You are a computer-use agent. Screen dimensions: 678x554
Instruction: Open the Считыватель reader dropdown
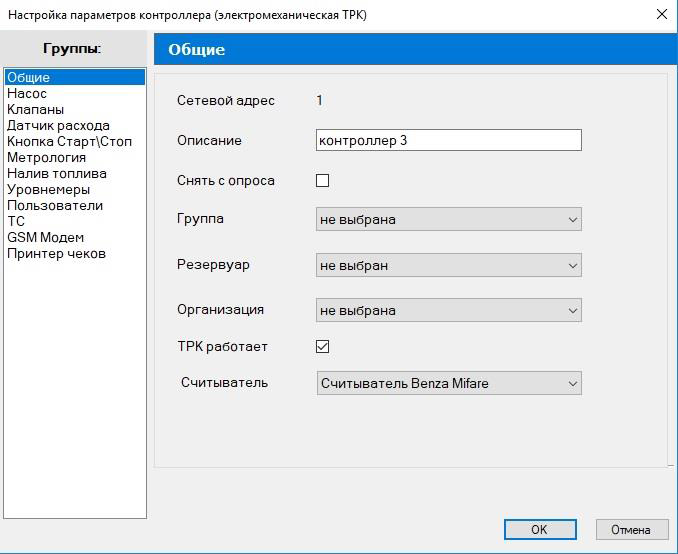coord(449,383)
